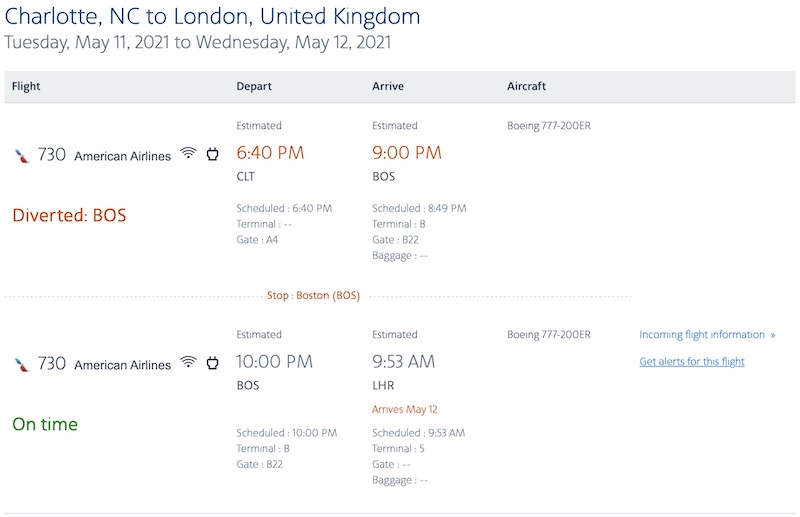Click the power outlet icon on first flight

212,154
